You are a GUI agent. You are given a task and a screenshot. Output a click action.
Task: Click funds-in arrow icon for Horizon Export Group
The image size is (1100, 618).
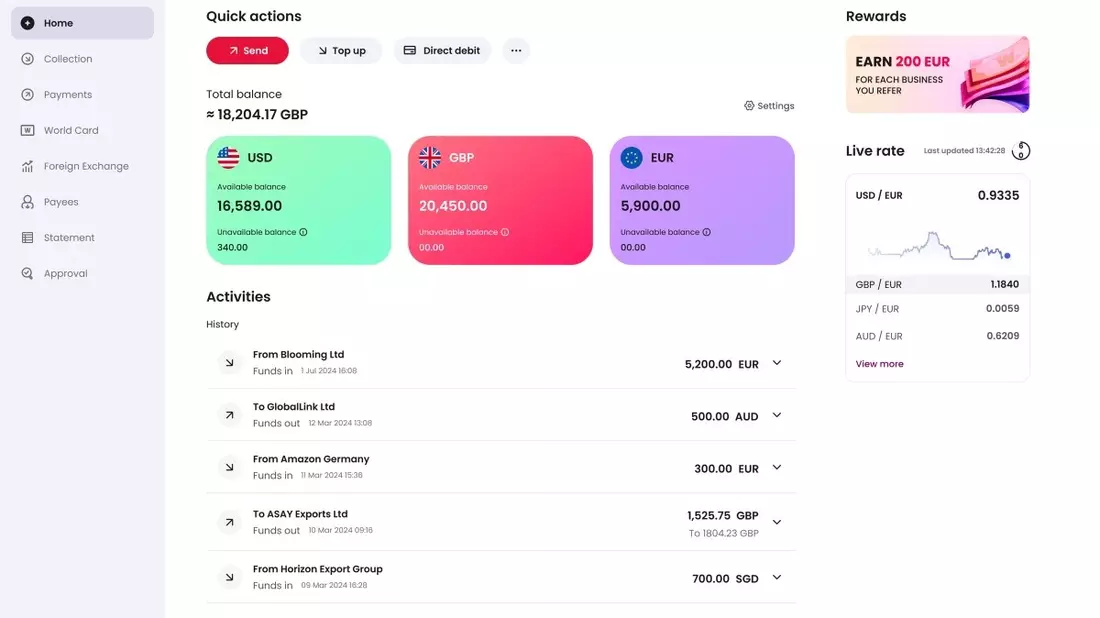(229, 577)
